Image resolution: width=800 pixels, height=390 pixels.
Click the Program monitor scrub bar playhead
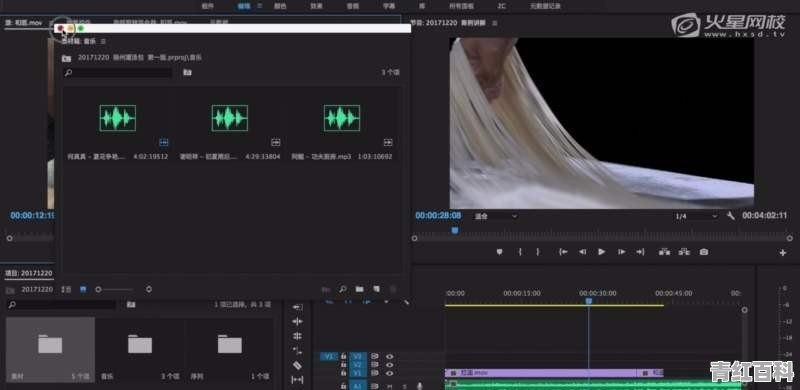coord(455,231)
